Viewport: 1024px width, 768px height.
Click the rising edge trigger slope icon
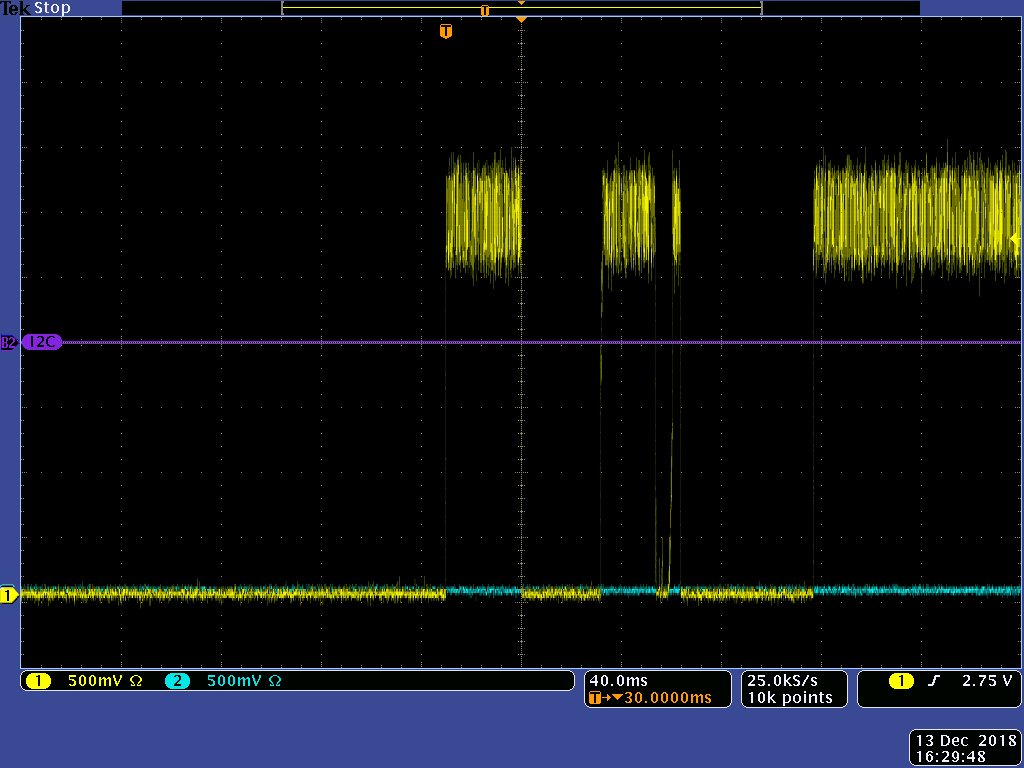[x=935, y=681]
